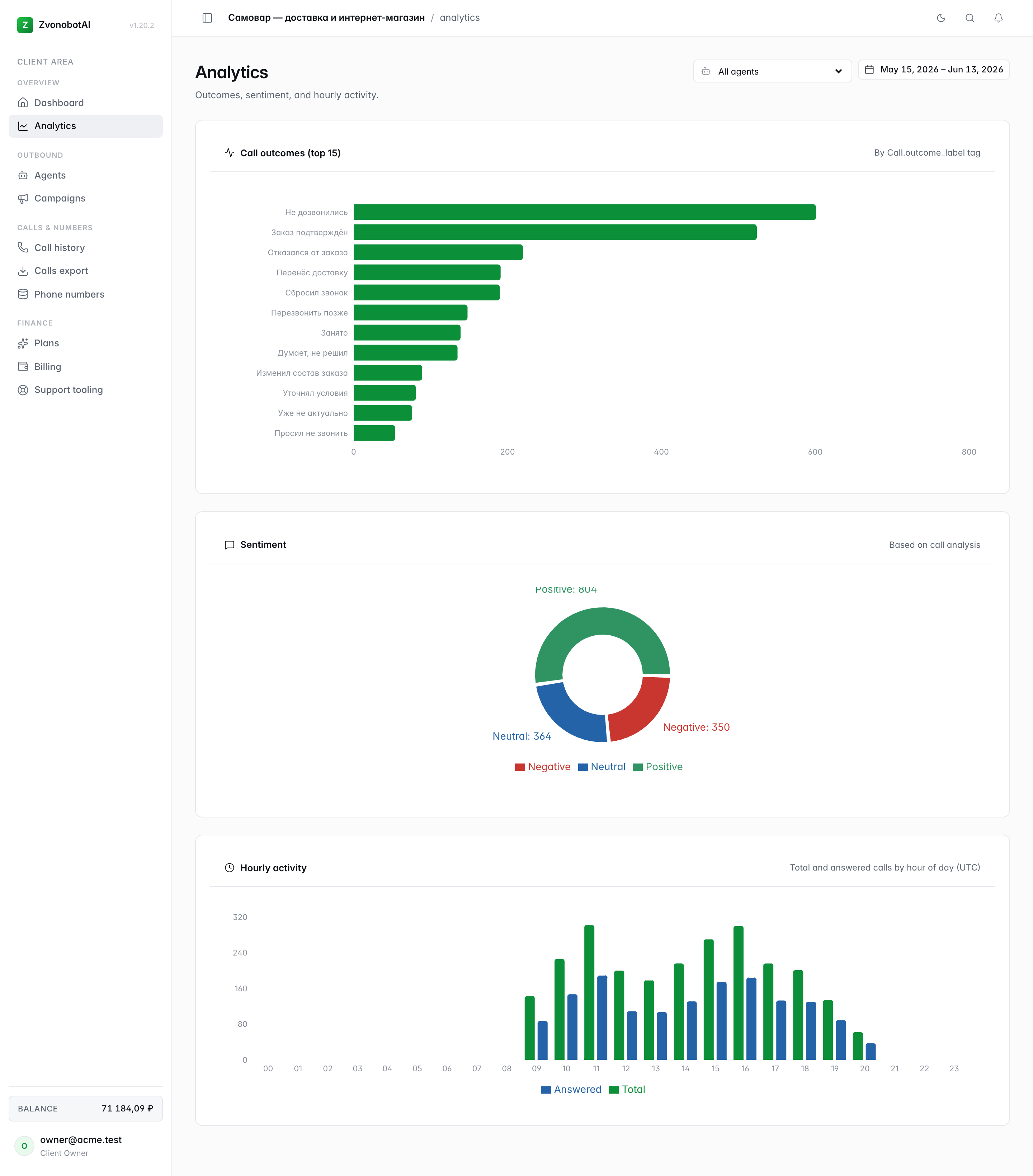The width and height of the screenshot is (1033, 1176).
Task: Click the v1.20.2 version label
Action: 142,25
